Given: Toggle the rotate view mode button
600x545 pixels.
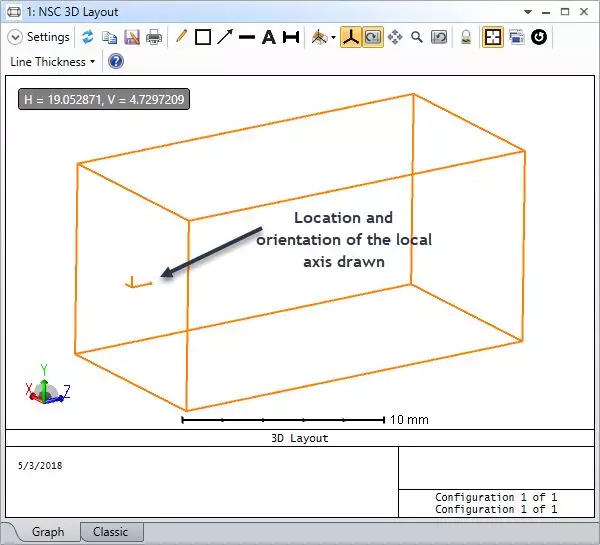Looking at the screenshot, I should (372, 37).
